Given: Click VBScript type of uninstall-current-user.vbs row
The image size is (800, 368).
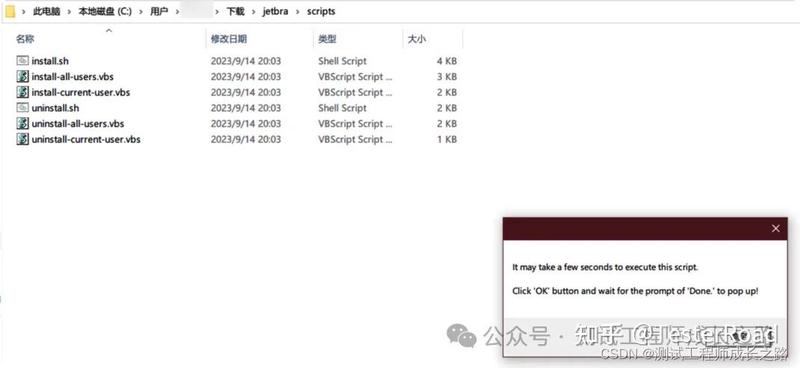Looking at the screenshot, I should (355, 139).
